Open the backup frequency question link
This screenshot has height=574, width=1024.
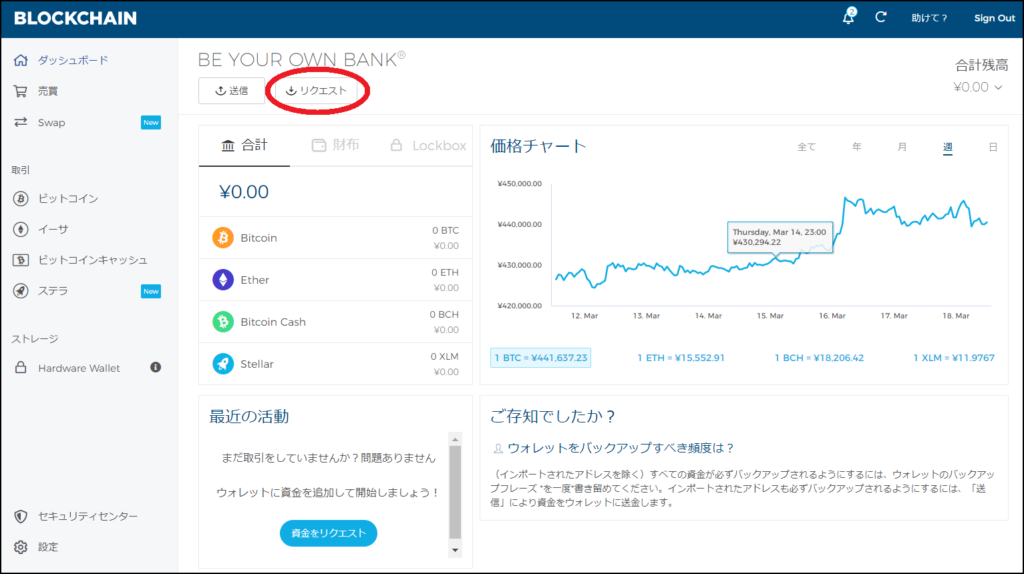click(x=621, y=448)
